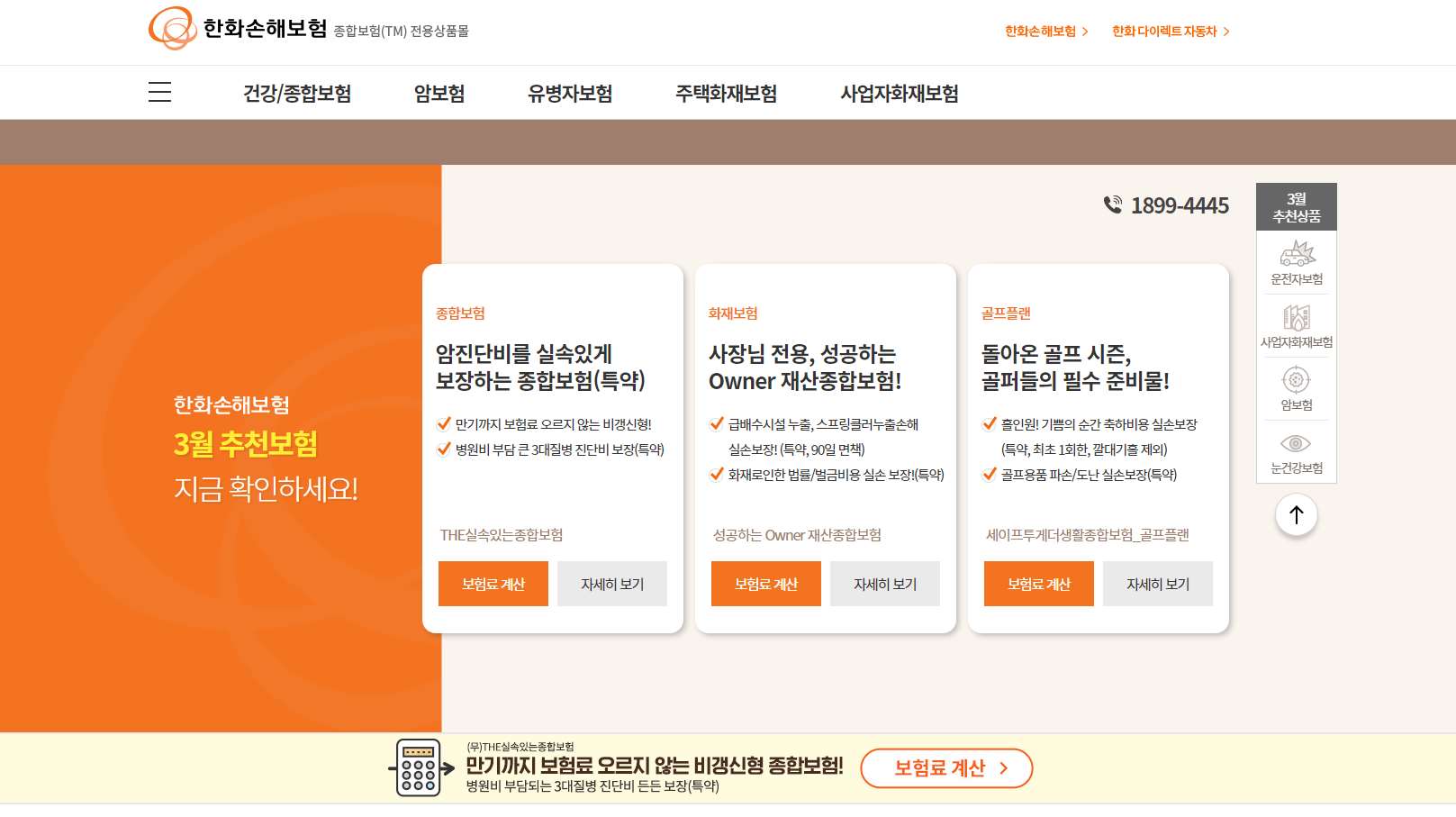Click the 골프플랜 category label

1006,313
